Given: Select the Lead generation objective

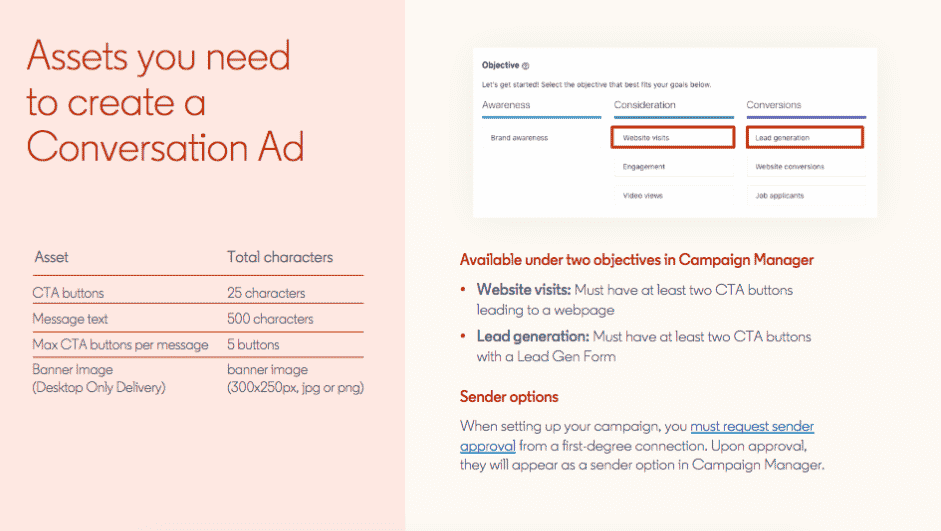Looking at the screenshot, I should click(805, 137).
